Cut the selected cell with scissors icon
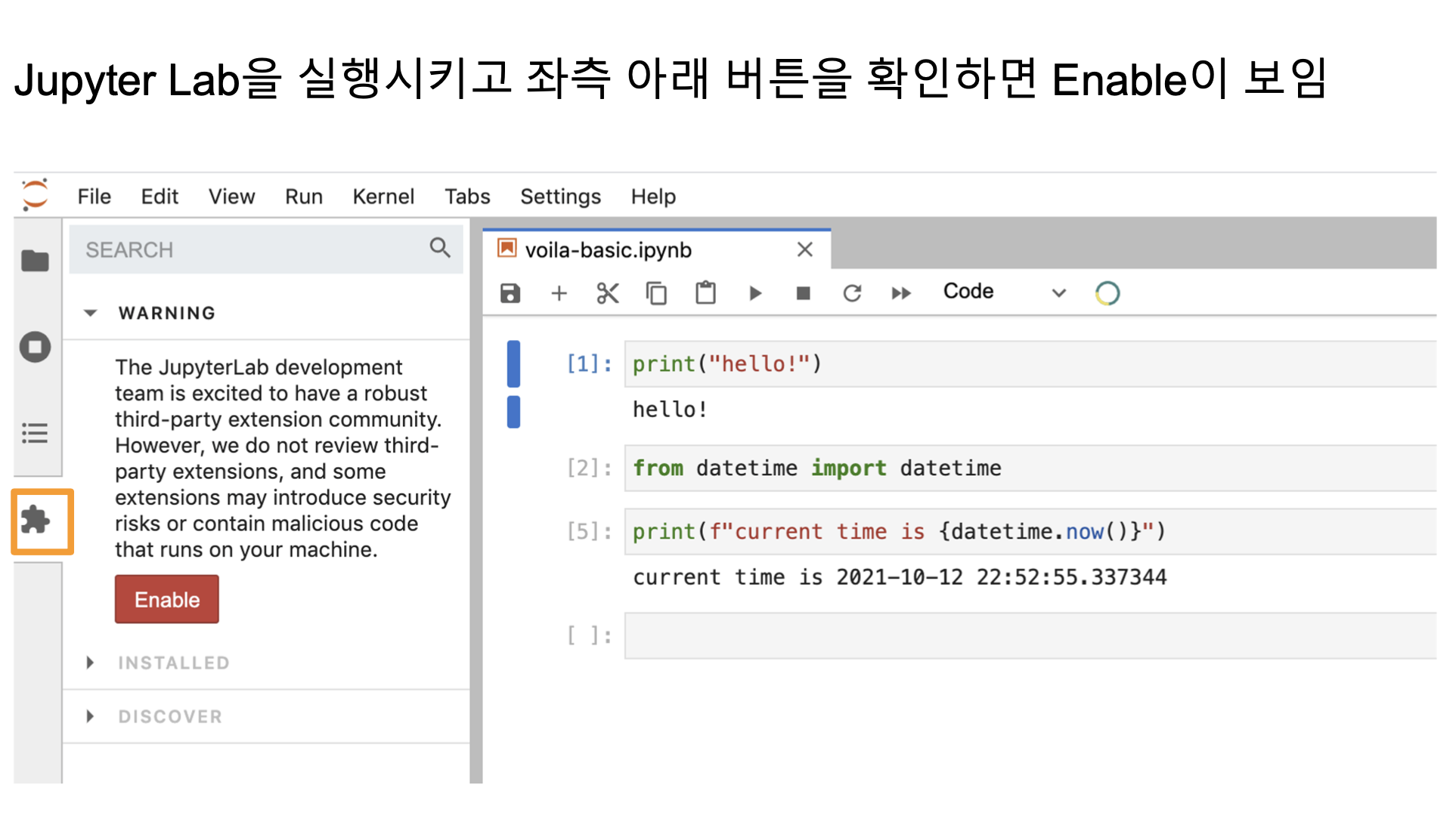This screenshot has width=1456, height=813. pyautogui.click(x=607, y=293)
